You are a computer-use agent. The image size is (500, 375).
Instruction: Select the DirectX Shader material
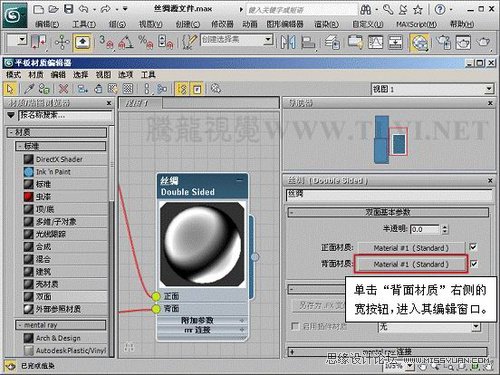pyautogui.click(x=65, y=159)
